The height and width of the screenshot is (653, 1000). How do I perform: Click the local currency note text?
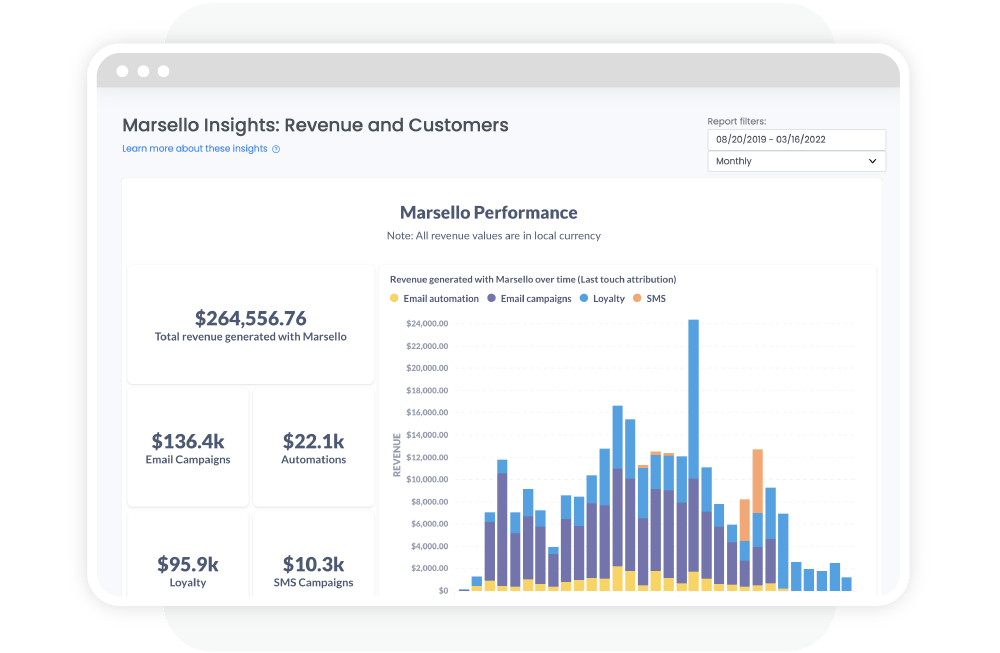[x=494, y=236]
